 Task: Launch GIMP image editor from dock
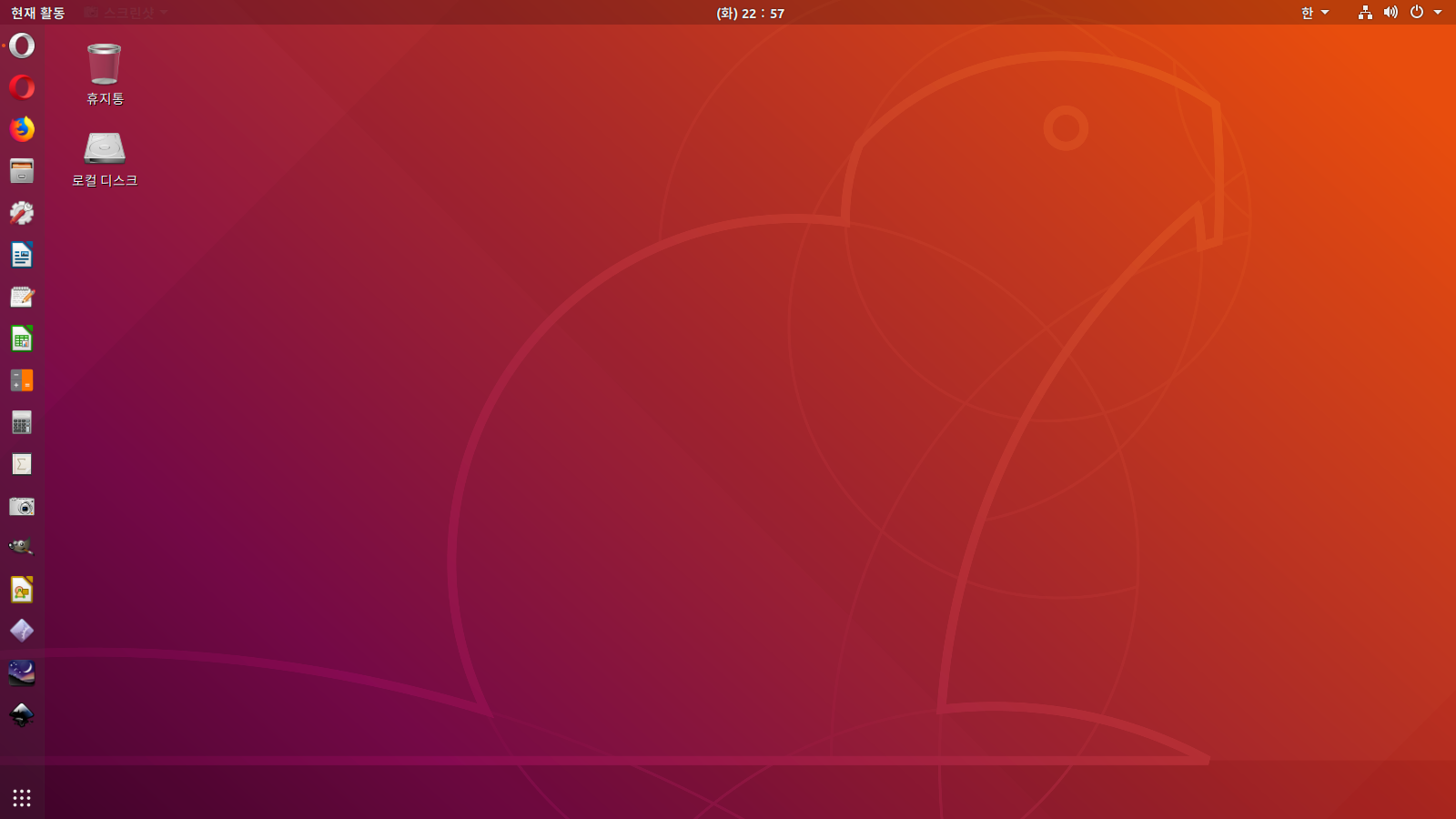(22, 547)
